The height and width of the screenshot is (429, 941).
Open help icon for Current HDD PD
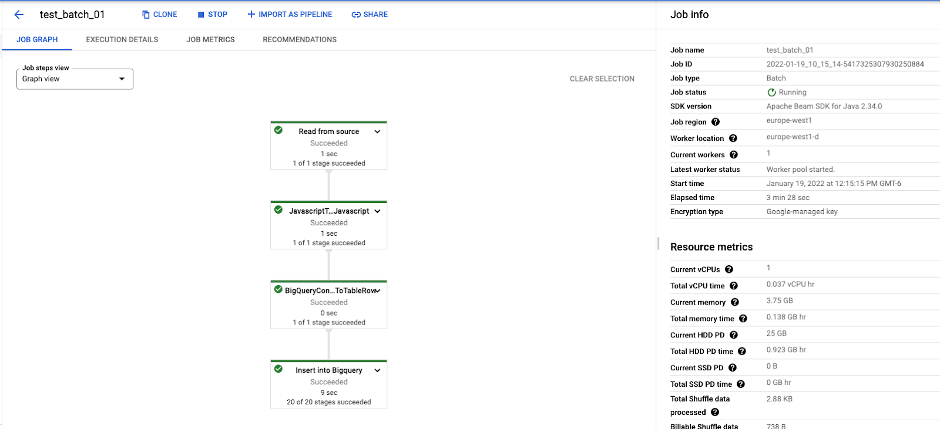(733, 335)
